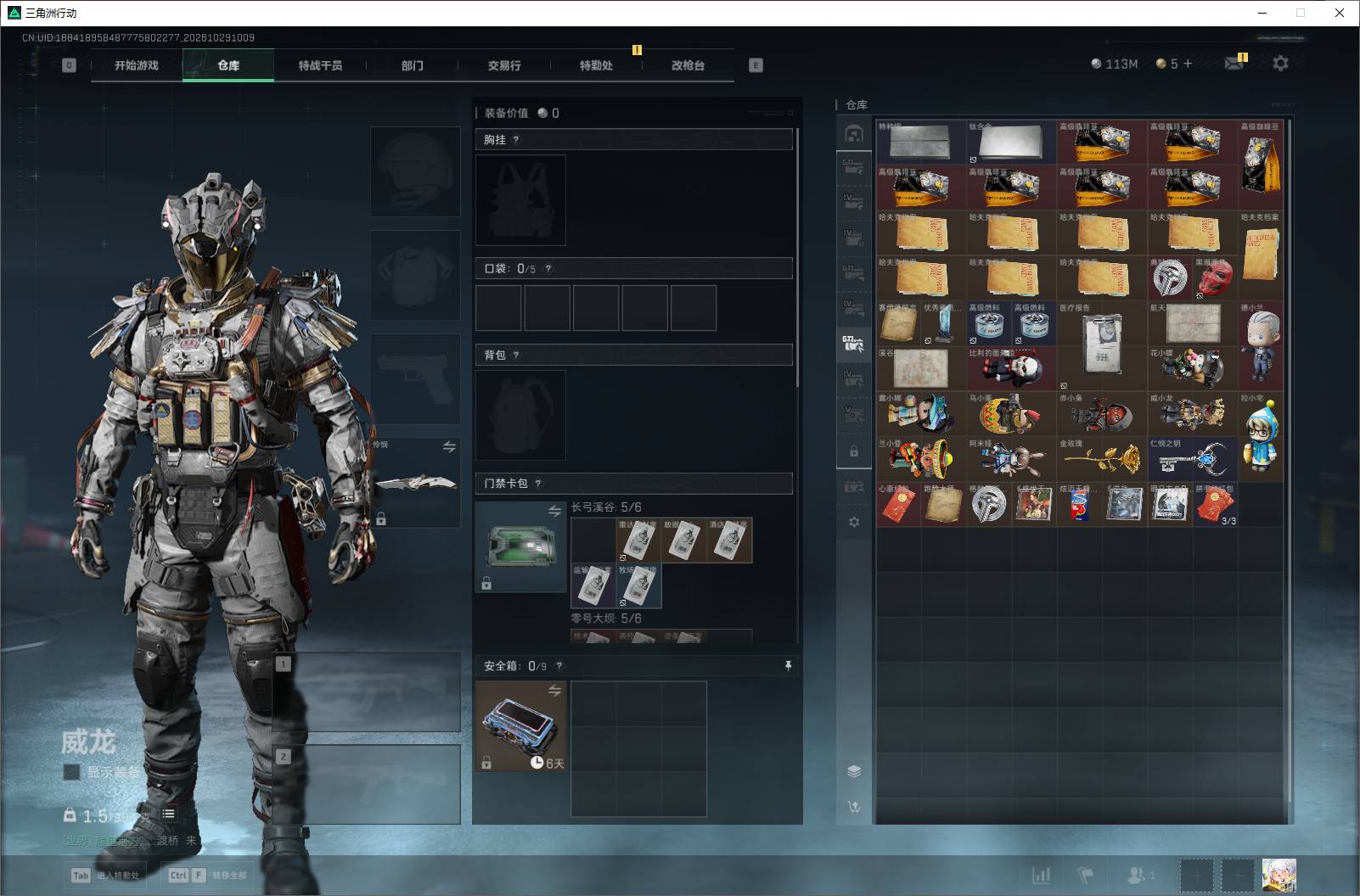Click the warehouse sidebar gear icon

pyautogui.click(x=854, y=522)
